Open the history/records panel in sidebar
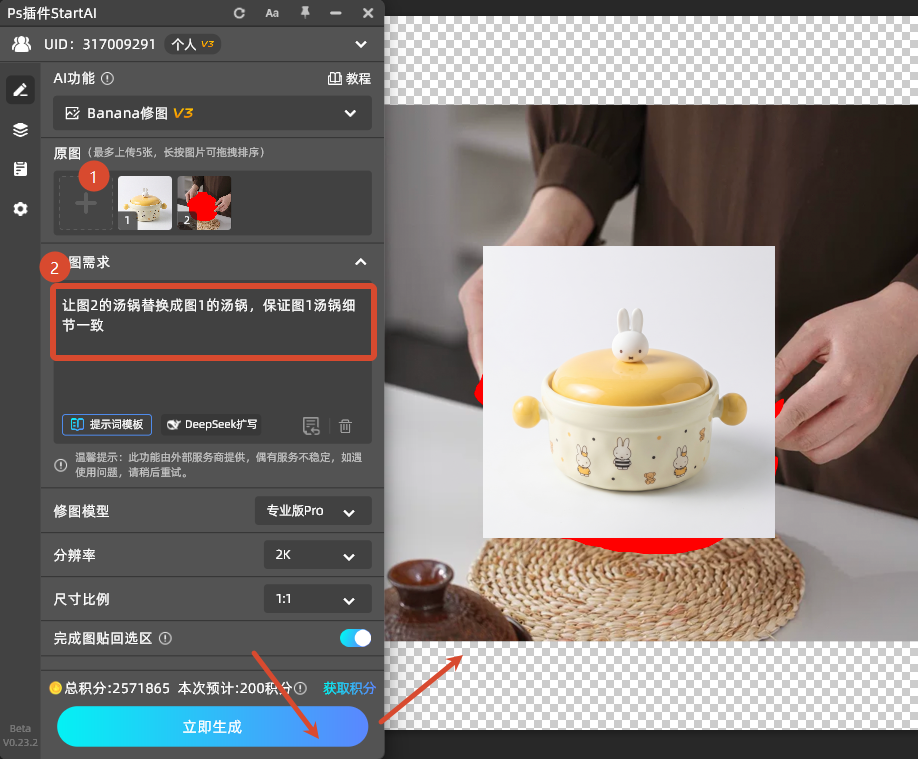Image resolution: width=918 pixels, height=759 pixels. tap(21, 168)
